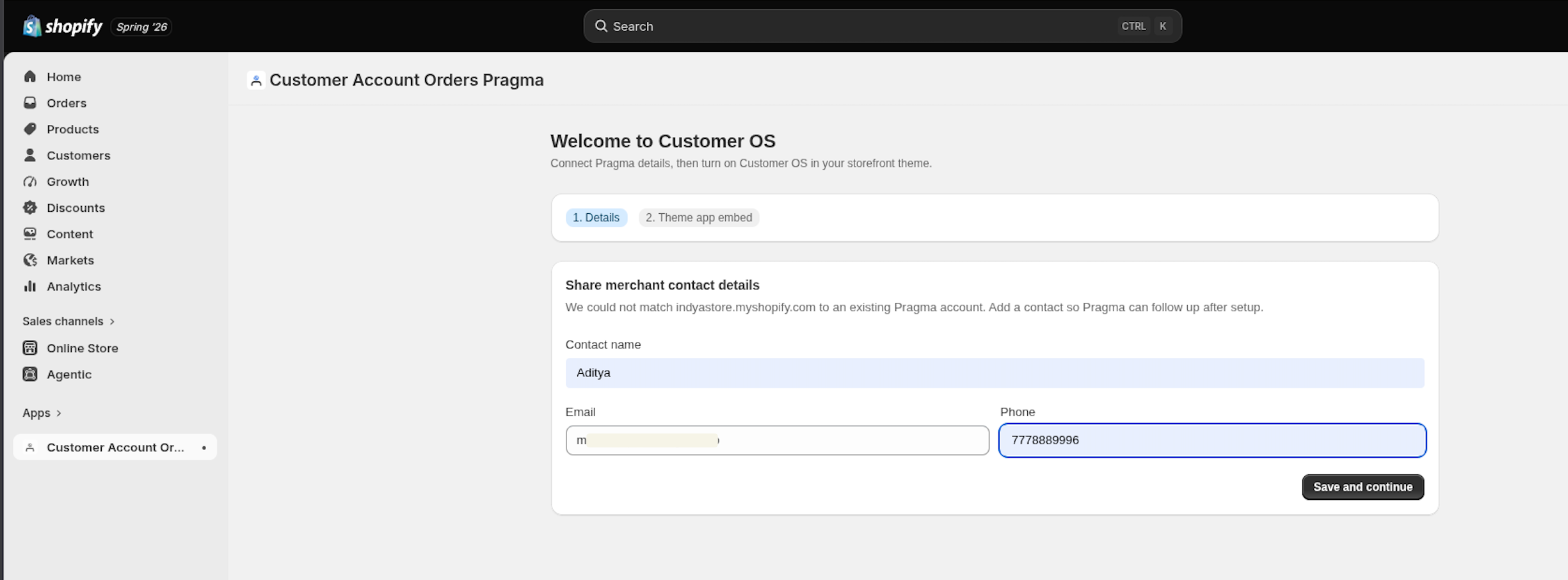Click the app icon beside the page title
This screenshot has width=1568, height=580.
256,80
